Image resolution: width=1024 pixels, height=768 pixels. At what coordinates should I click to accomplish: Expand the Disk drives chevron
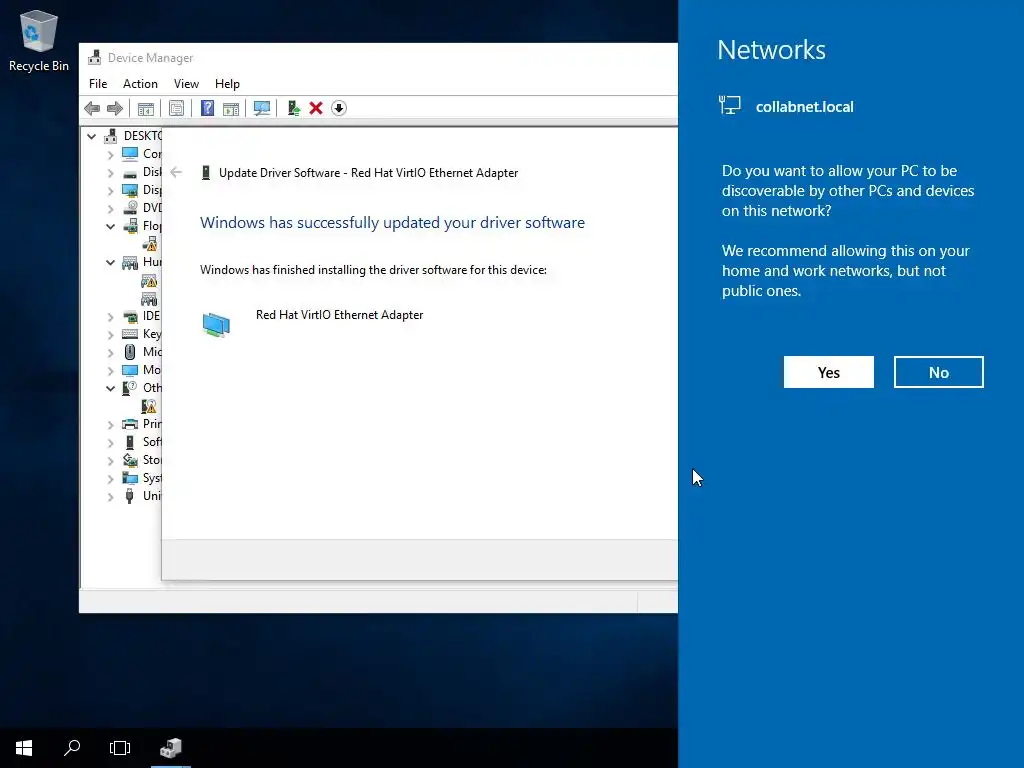click(x=110, y=173)
